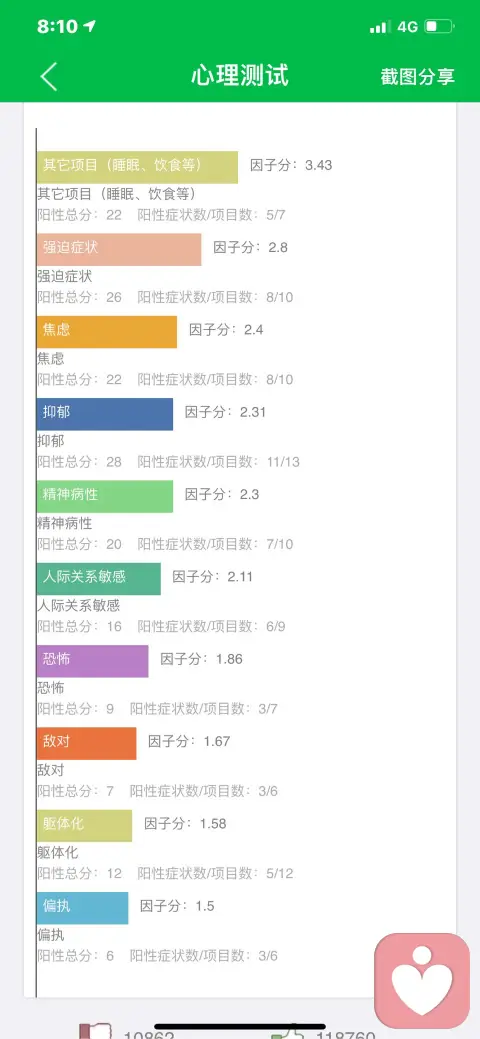Tap the signal strength bars icon
Viewport: 480px width, 1039px height.
[381, 27]
